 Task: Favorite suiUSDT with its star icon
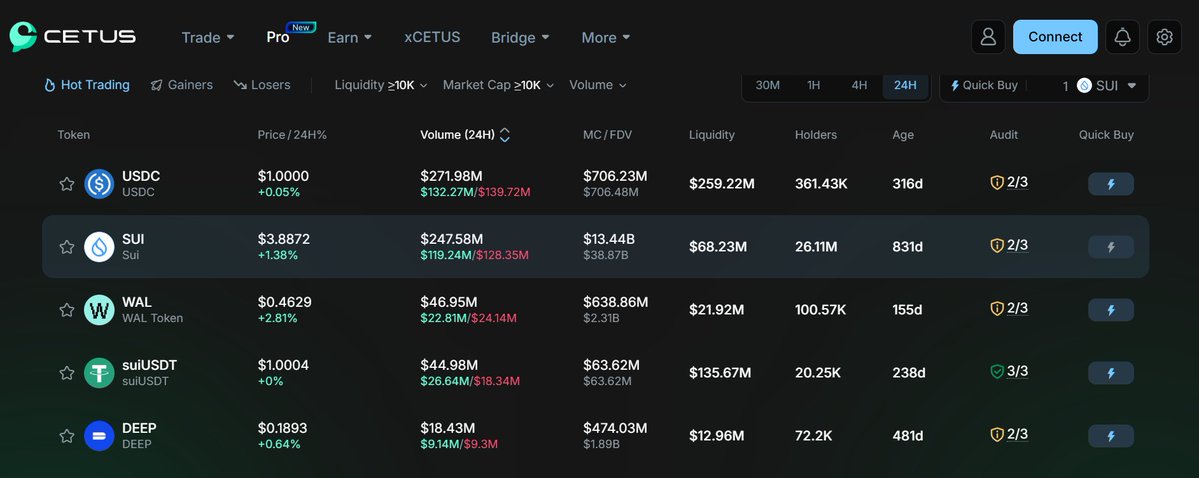click(67, 372)
